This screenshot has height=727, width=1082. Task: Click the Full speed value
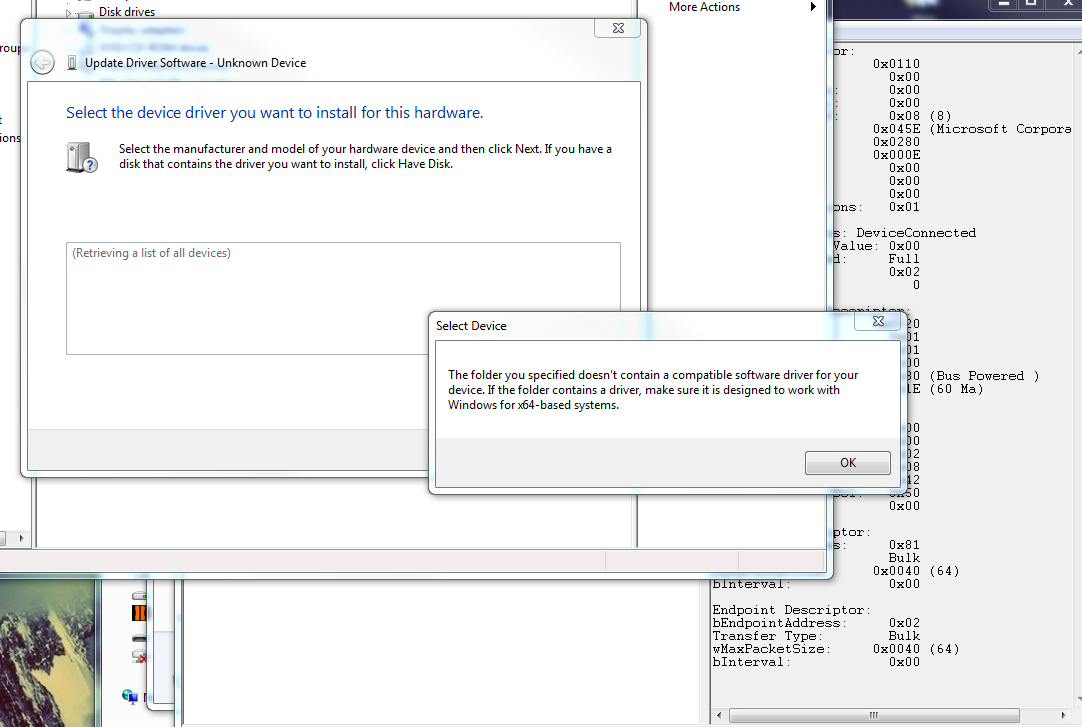click(904, 259)
